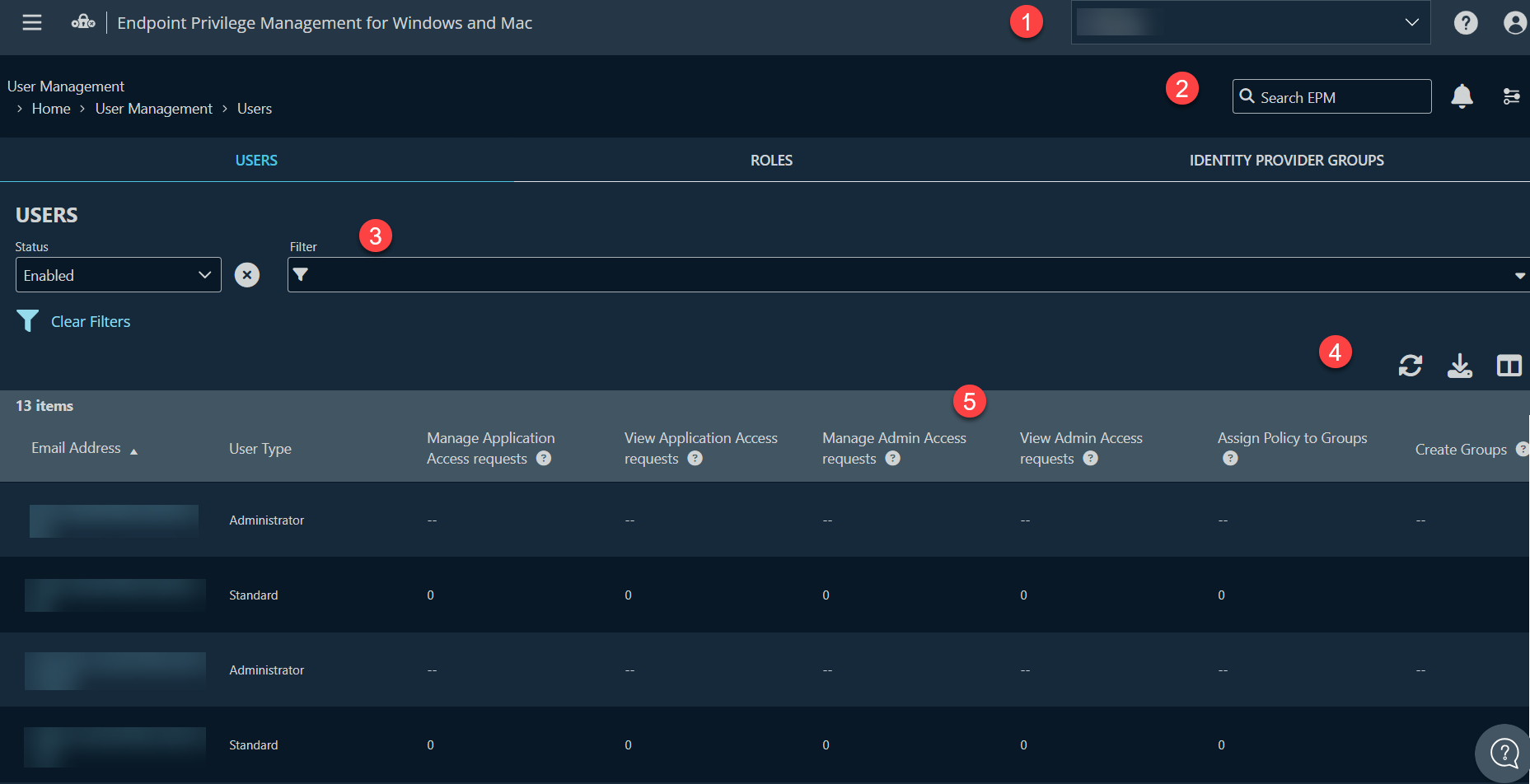The width and height of the screenshot is (1530, 784).
Task: Download the users list
Action: [1460, 366]
